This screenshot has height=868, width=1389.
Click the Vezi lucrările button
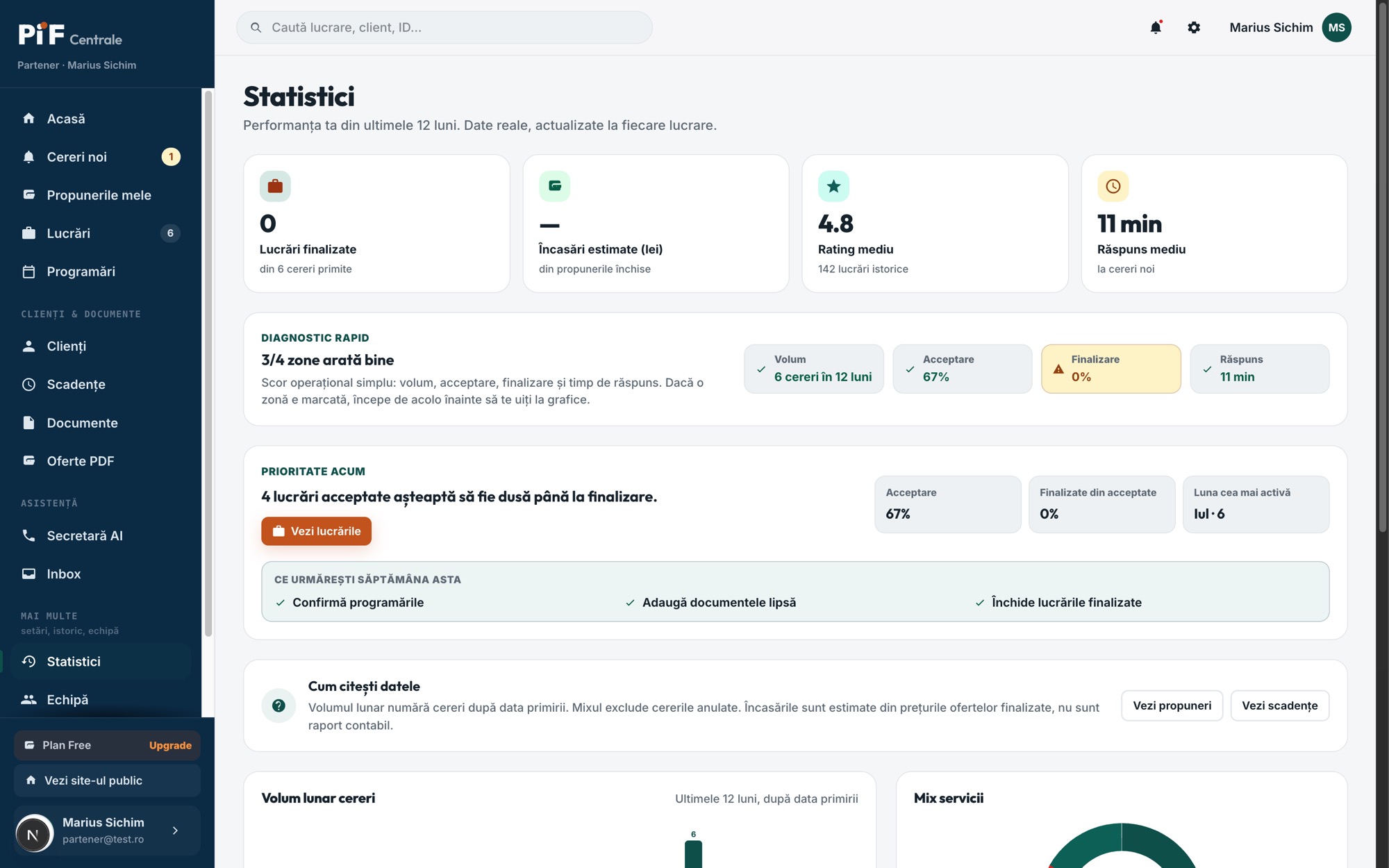(x=316, y=531)
